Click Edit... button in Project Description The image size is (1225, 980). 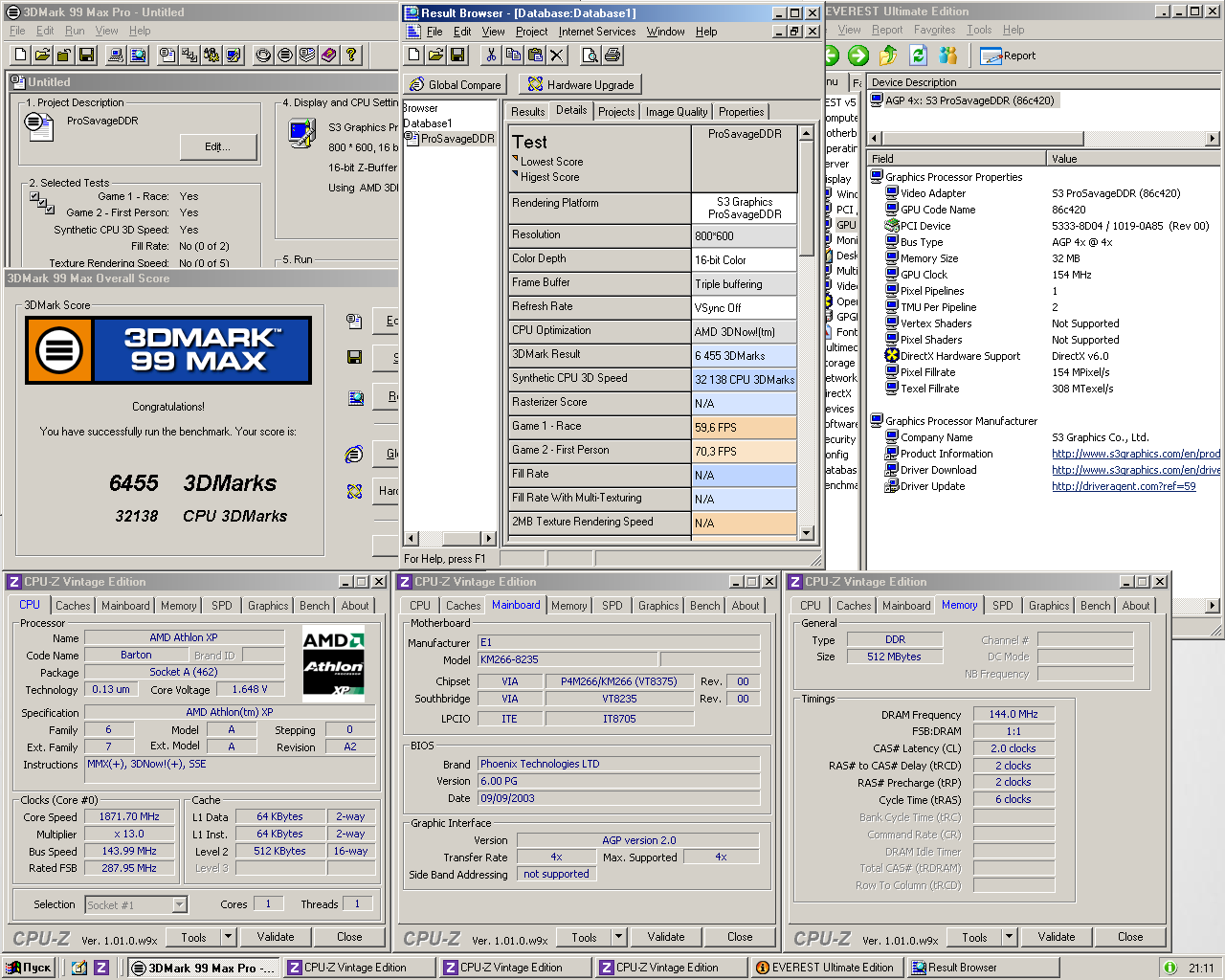point(218,146)
